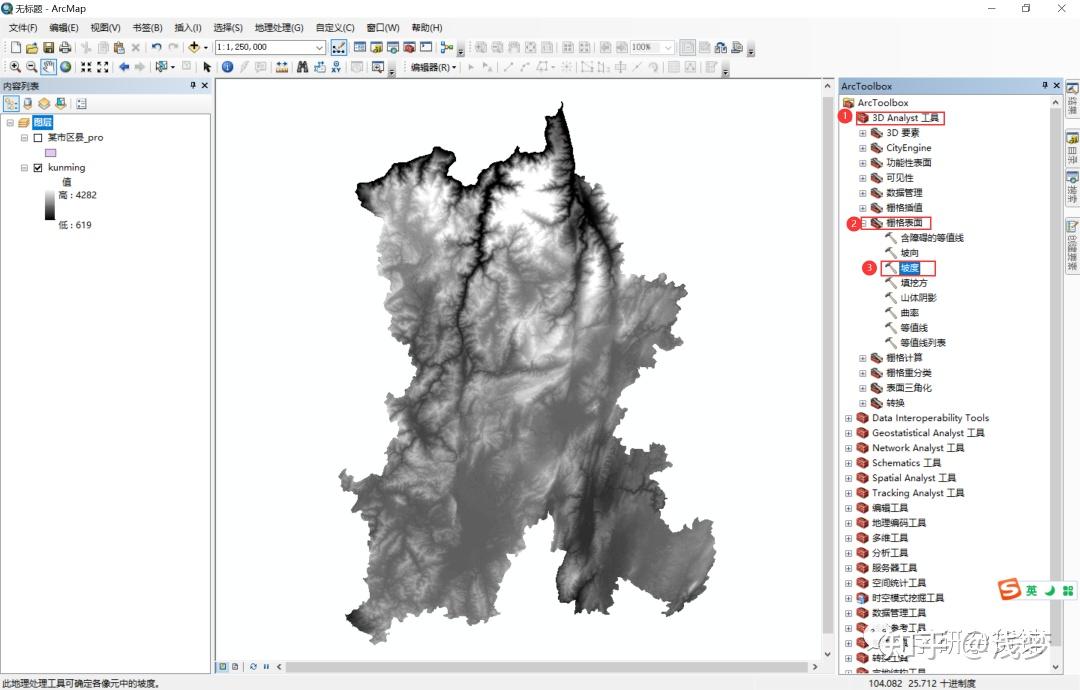Open the map scale dropdown
The image size is (1080, 690).
319,48
